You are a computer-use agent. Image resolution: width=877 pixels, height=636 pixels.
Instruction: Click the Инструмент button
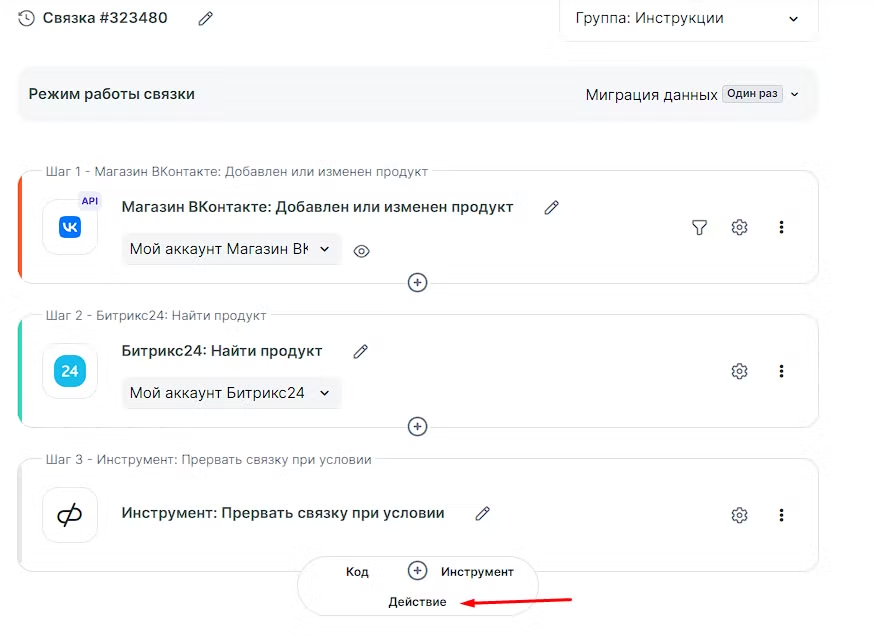[477, 572]
